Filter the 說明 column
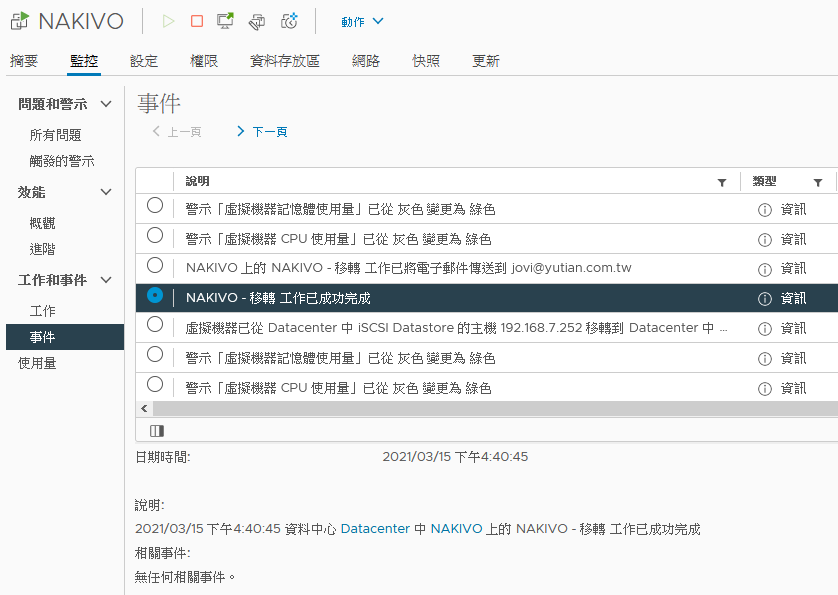Screen dimensions: 838x595 click(721, 182)
